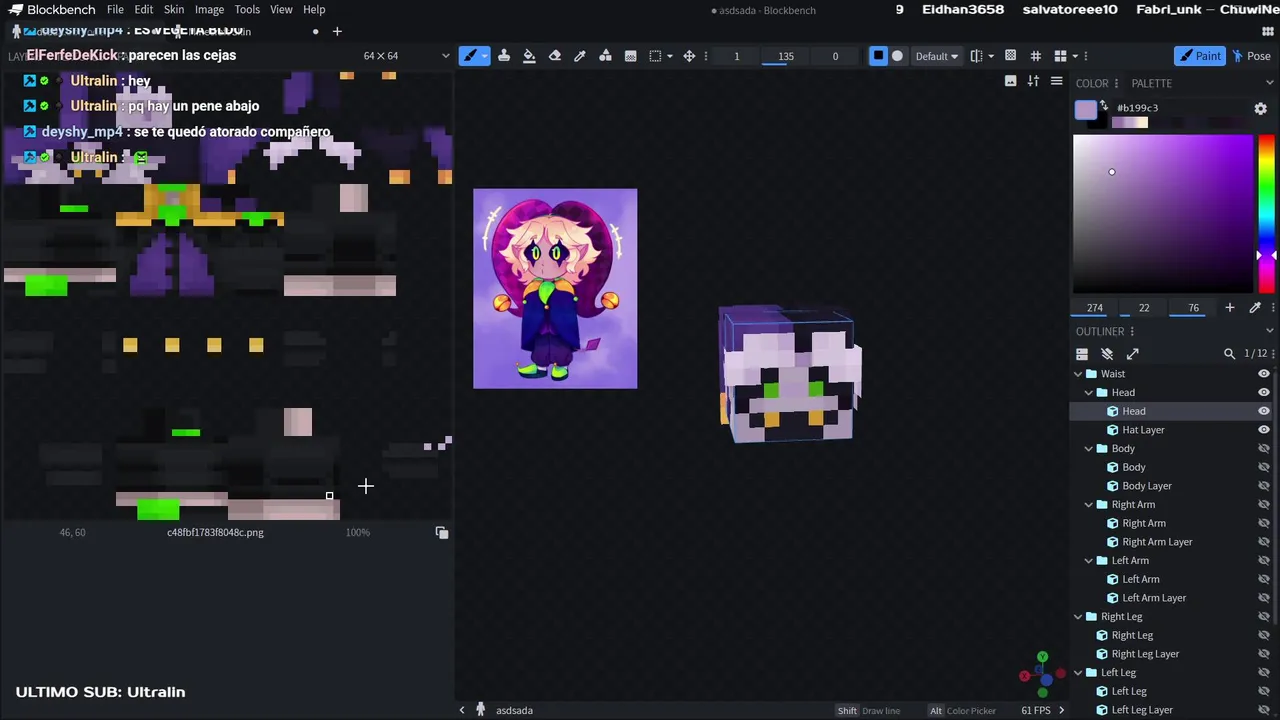Viewport: 1280px width, 720px height.
Task: Open selection tool mode dropdown arrow
Action: click(669, 56)
